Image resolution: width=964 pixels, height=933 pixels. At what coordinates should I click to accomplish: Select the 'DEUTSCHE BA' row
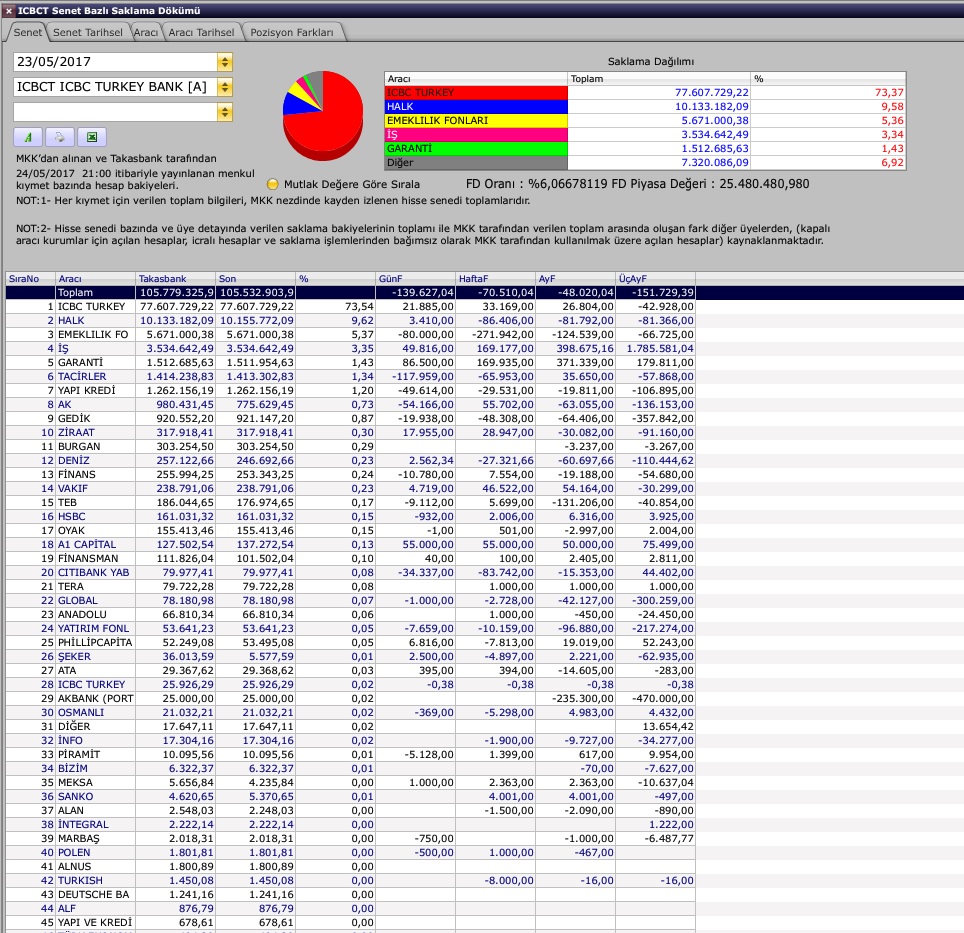(350, 895)
